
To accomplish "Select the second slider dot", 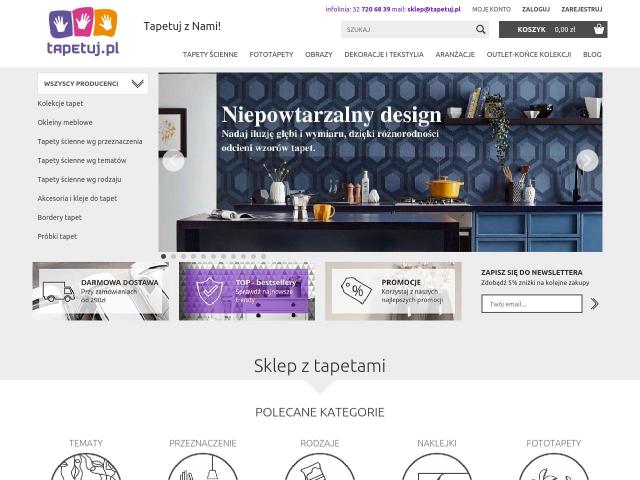I will click(173, 256).
